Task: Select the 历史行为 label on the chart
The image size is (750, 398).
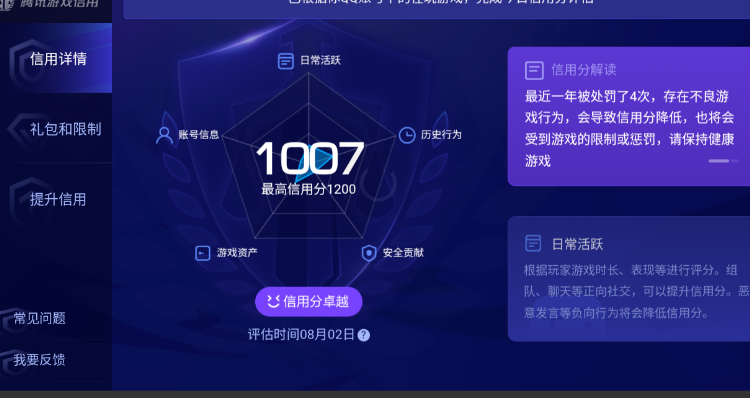Action: pos(441,135)
